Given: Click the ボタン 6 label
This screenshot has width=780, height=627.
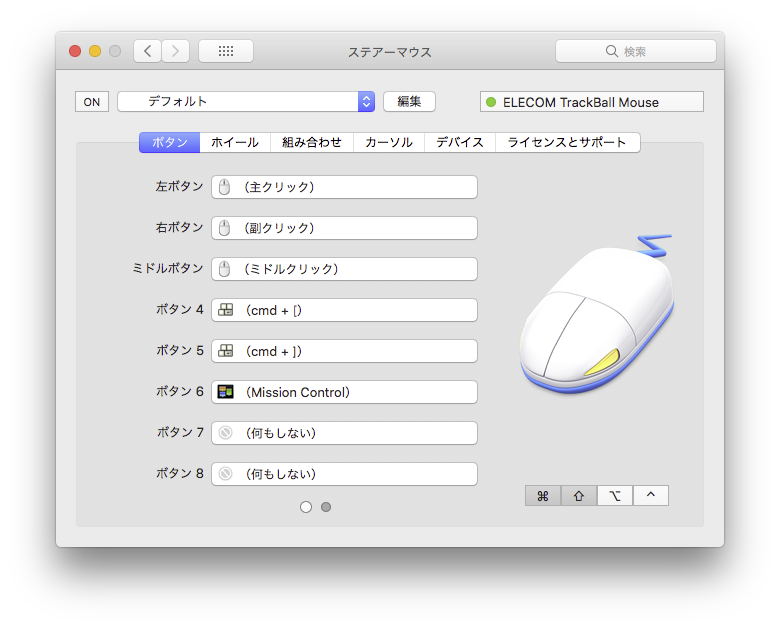Looking at the screenshot, I should coord(180,392).
